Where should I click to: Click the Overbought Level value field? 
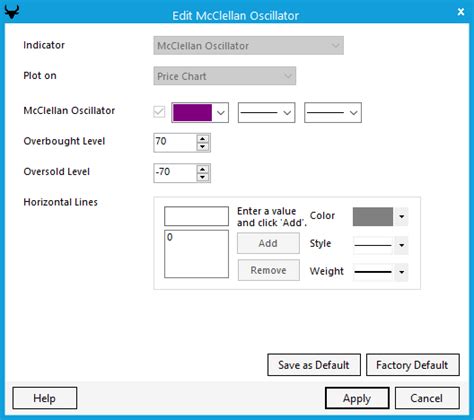pyautogui.click(x=175, y=143)
